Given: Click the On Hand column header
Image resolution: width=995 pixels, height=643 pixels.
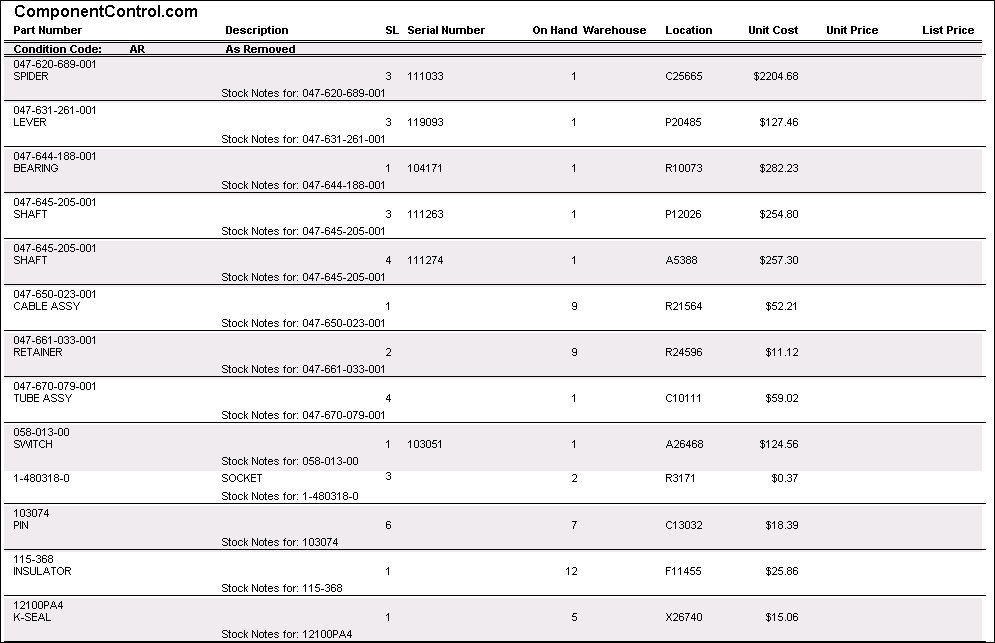Looking at the screenshot, I should (554, 30).
